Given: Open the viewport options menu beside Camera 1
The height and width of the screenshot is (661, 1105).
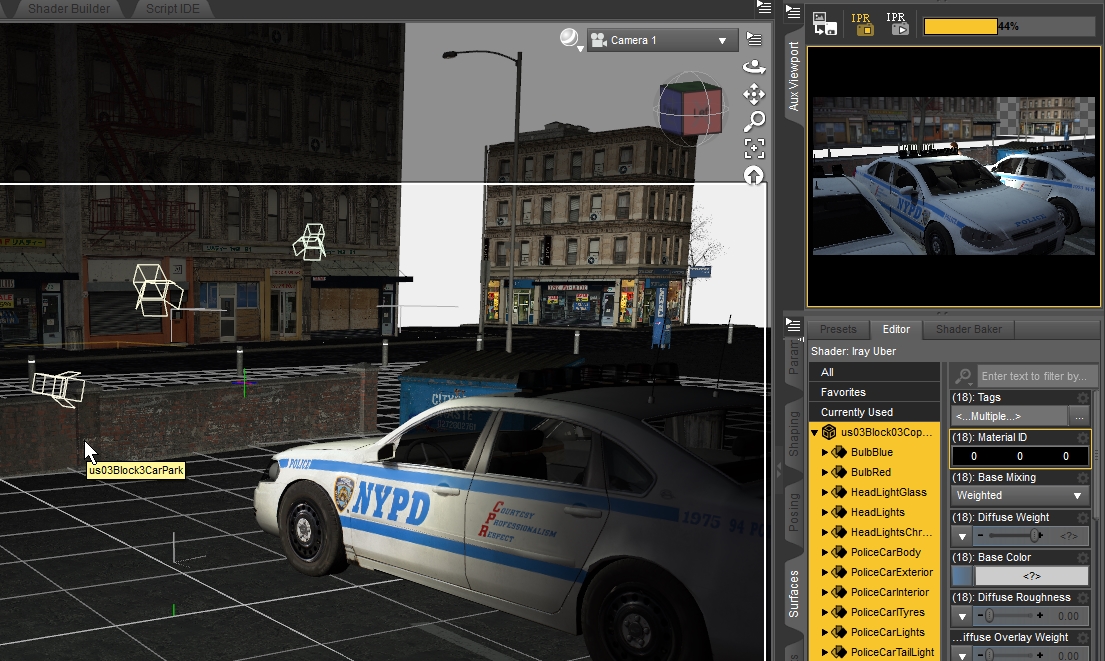Looking at the screenshot, I should click(x=754, y=39).
